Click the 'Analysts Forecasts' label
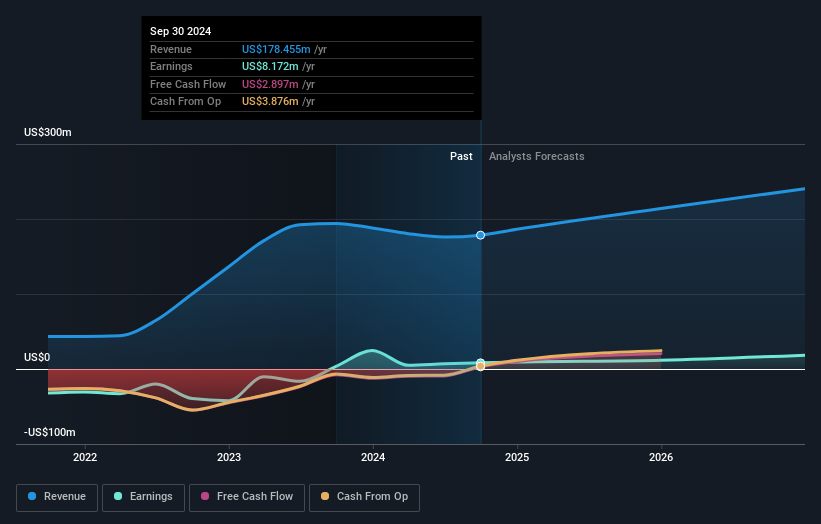 537,156
